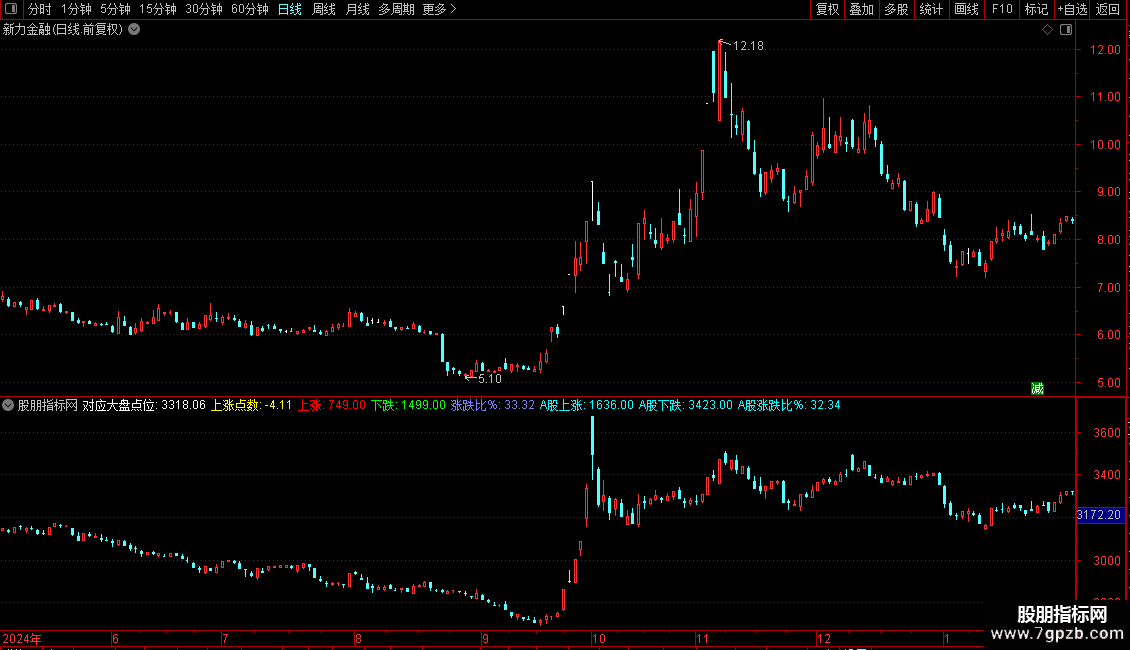Viewport: 1130px width, 650px height.
Task: Select the 15分钟 period
Action: (157, 9)
